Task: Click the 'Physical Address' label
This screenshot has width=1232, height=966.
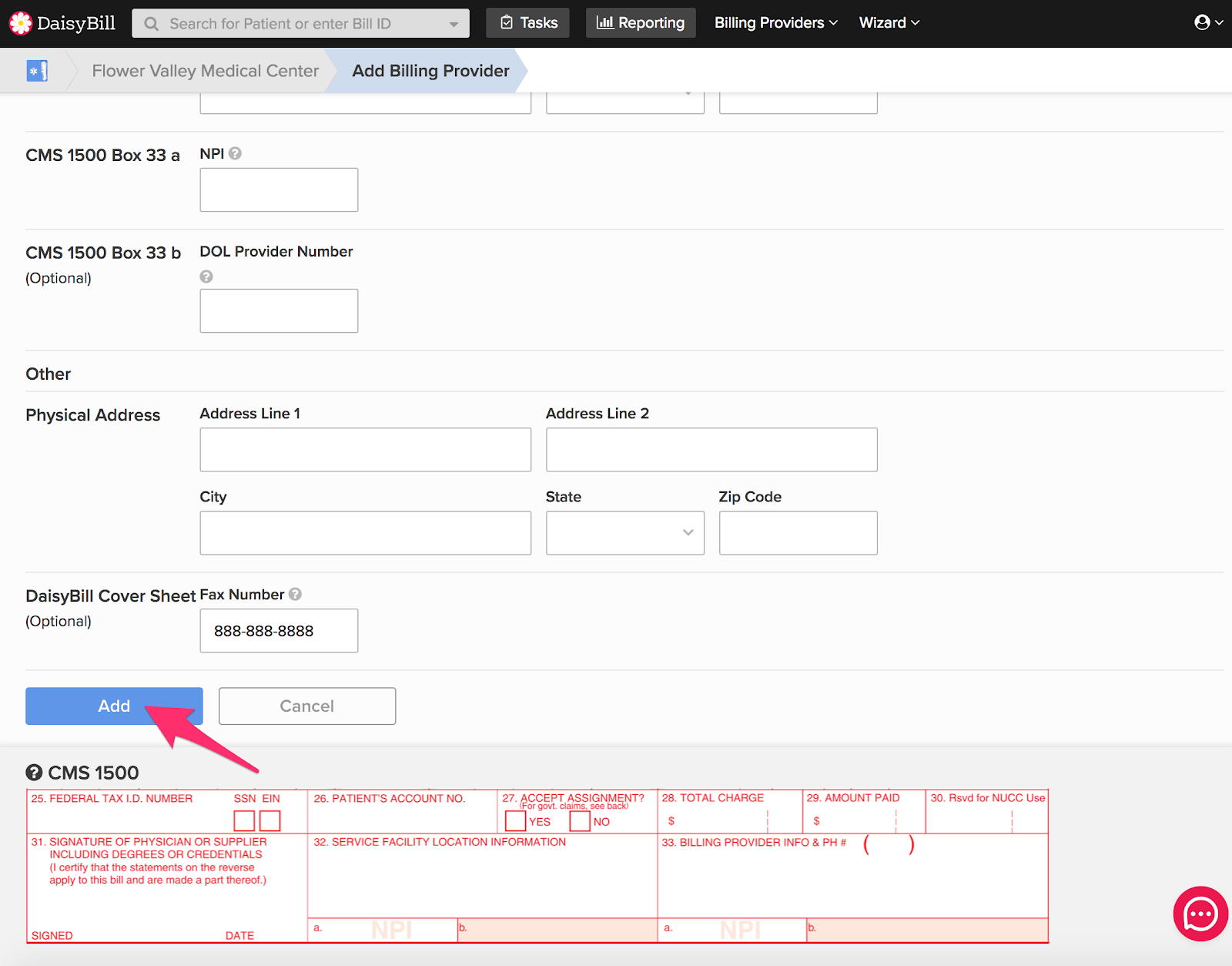Action: pos(93,415)
